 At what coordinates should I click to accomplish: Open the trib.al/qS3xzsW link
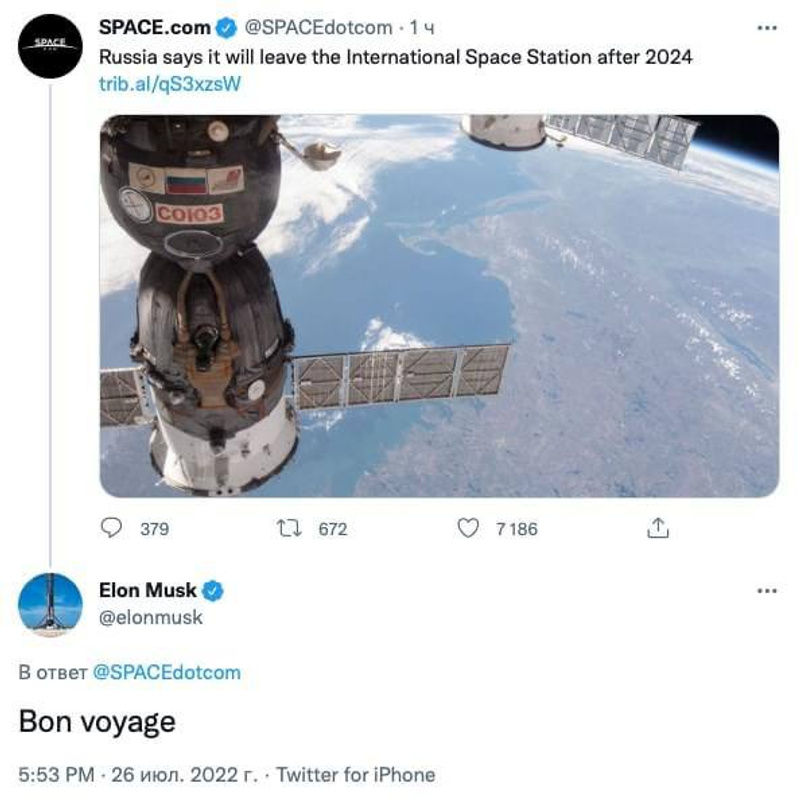(x=170, y=84)
